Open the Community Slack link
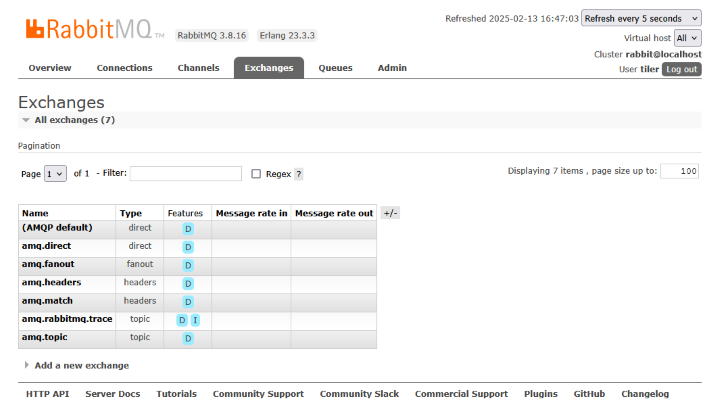Screen dimensions: 720x413 (x=359, y=394)
